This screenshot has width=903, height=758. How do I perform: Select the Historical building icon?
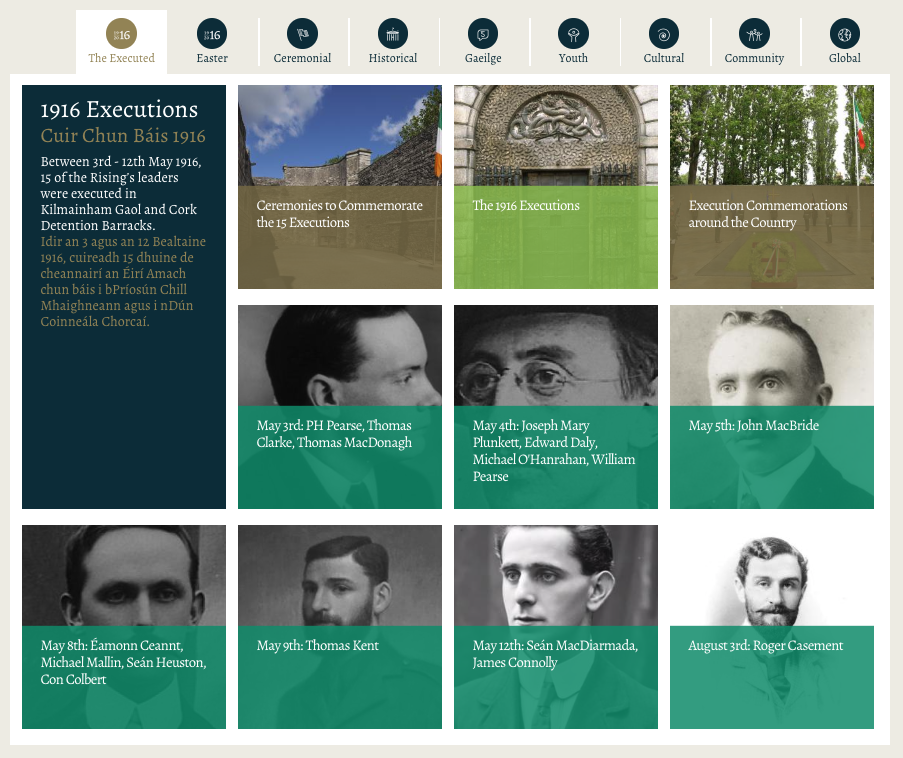[393, 34]
